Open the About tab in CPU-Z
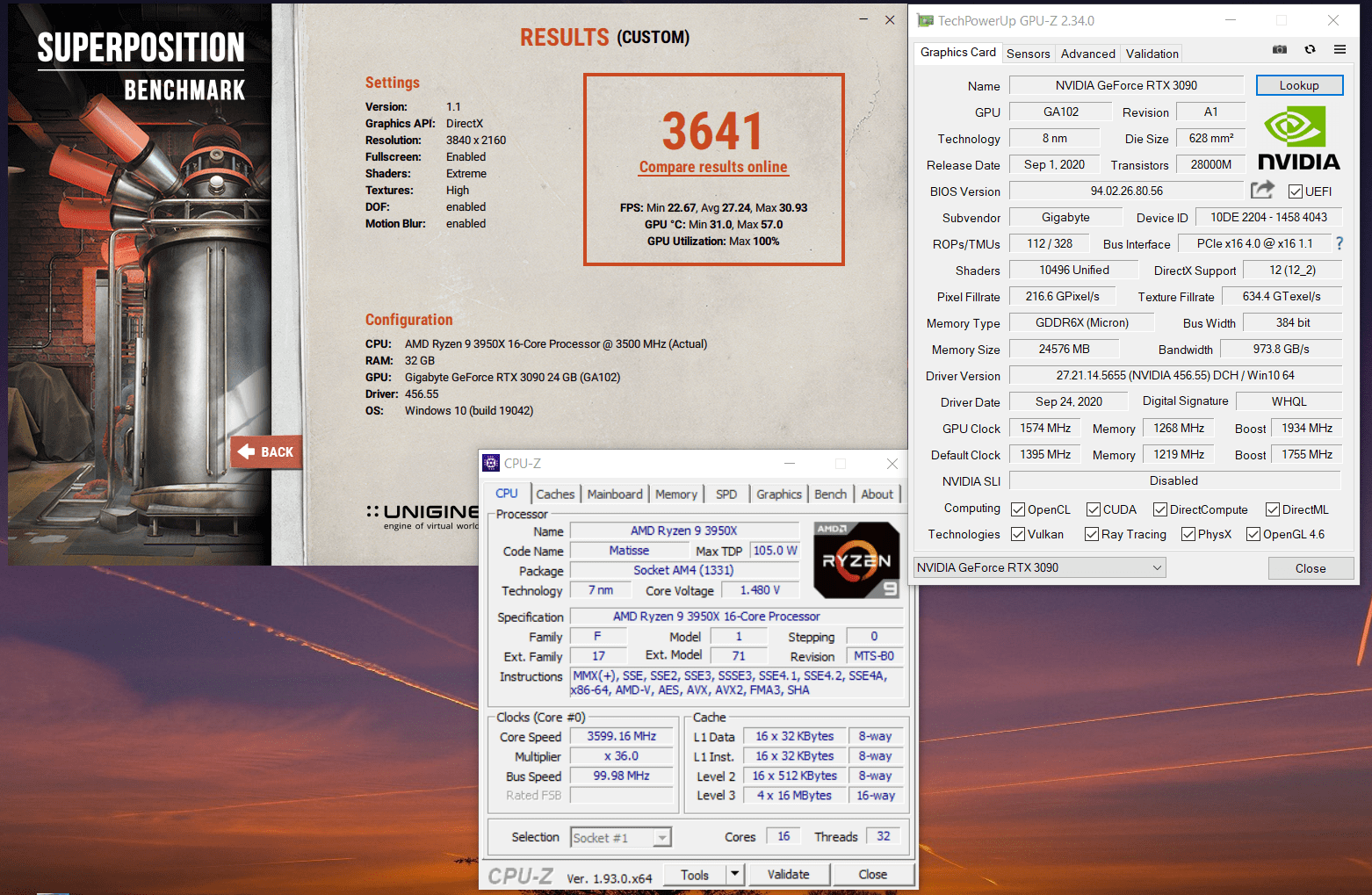 (x=877, y=494)
